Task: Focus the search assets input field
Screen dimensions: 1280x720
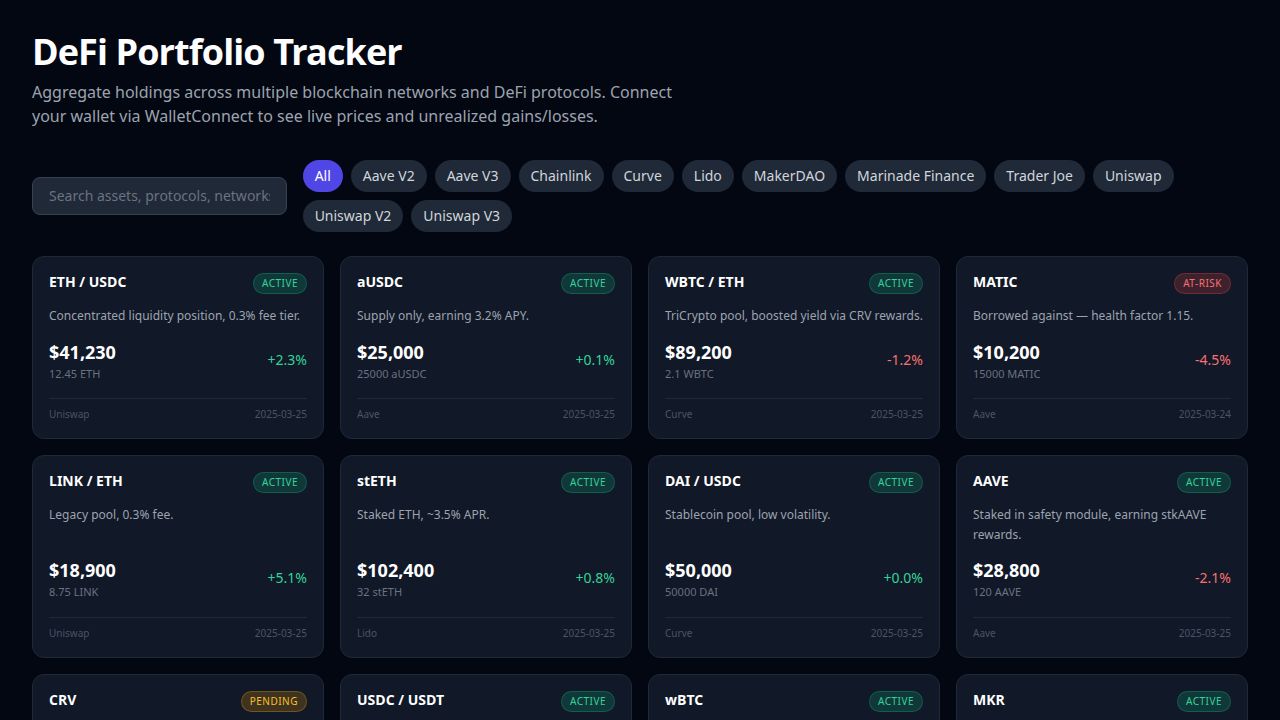Action: [x=159, y=196]
